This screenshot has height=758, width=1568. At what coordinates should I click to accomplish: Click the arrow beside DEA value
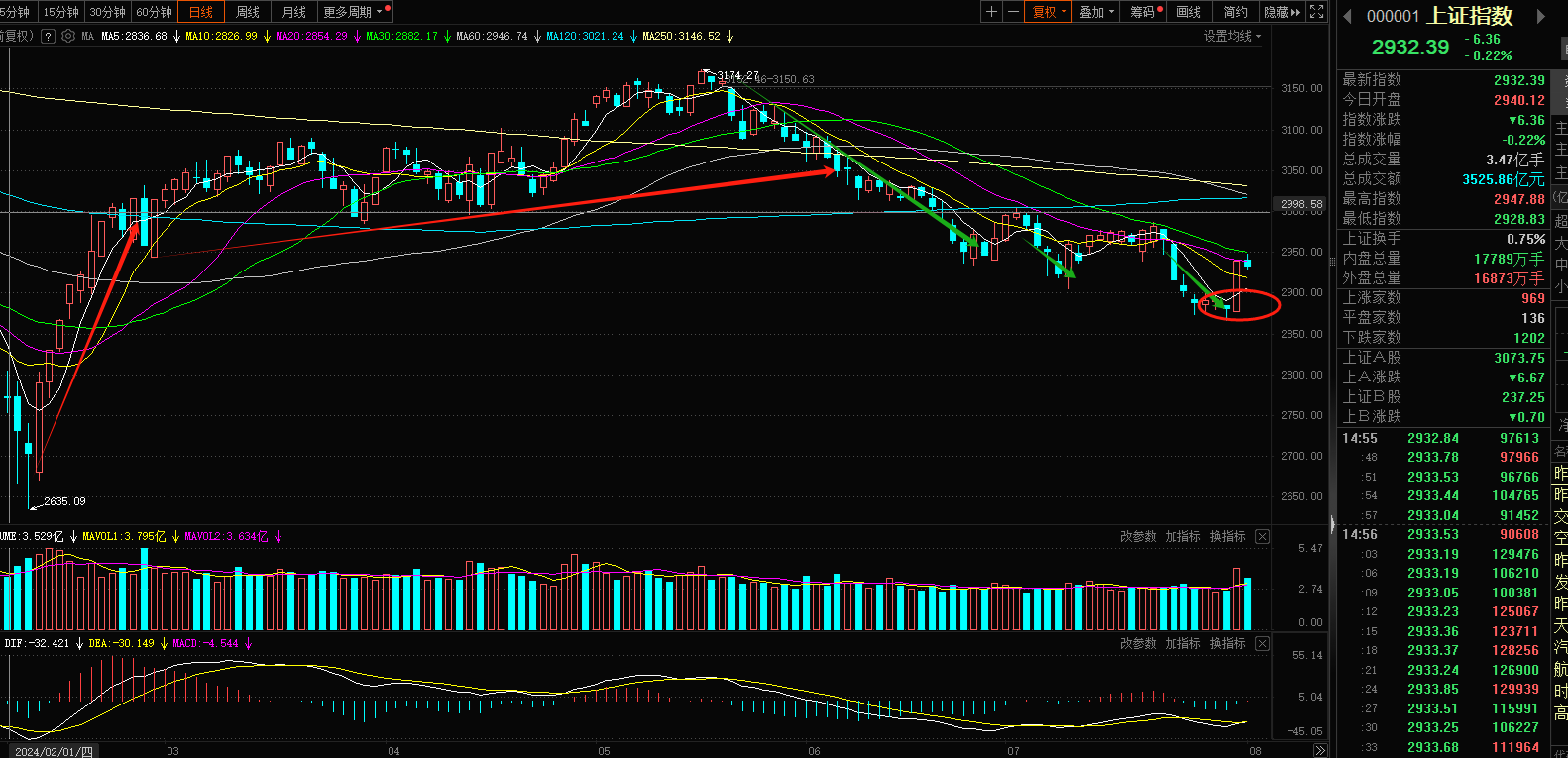pos(164,643)
